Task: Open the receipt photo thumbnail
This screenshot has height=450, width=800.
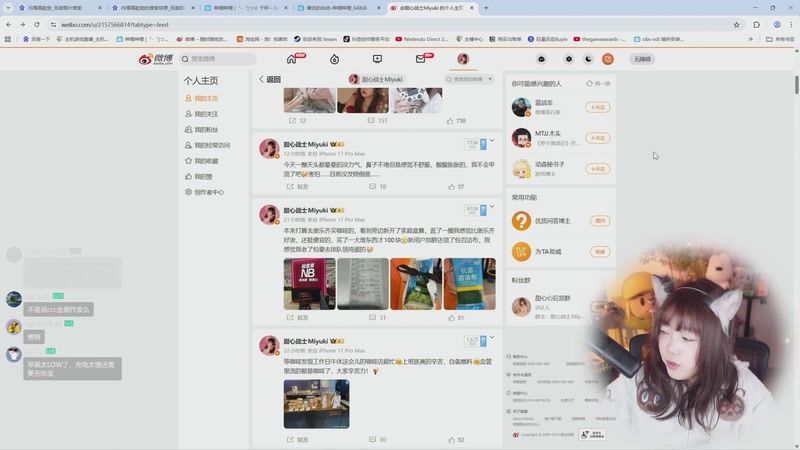Action: coord(363,284)
